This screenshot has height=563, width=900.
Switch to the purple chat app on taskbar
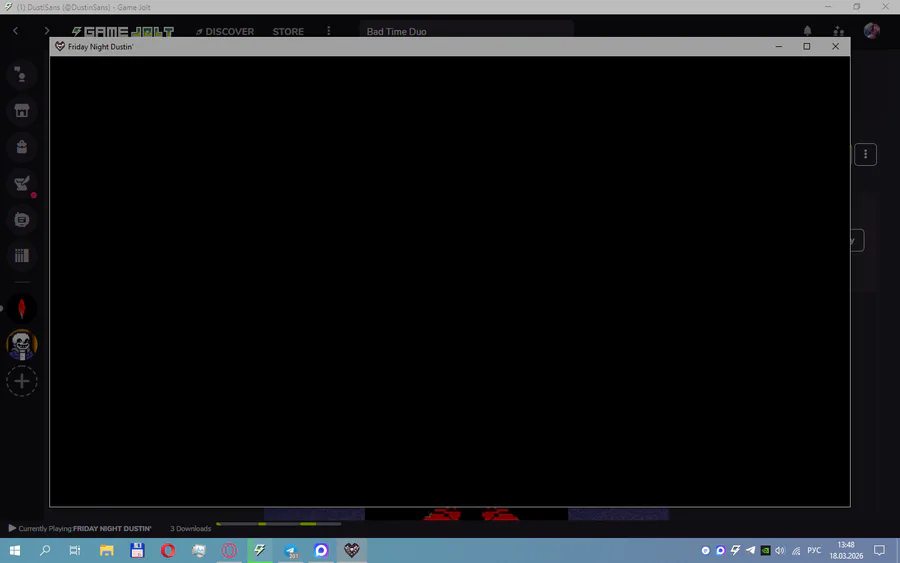click(x=321, y=551)
